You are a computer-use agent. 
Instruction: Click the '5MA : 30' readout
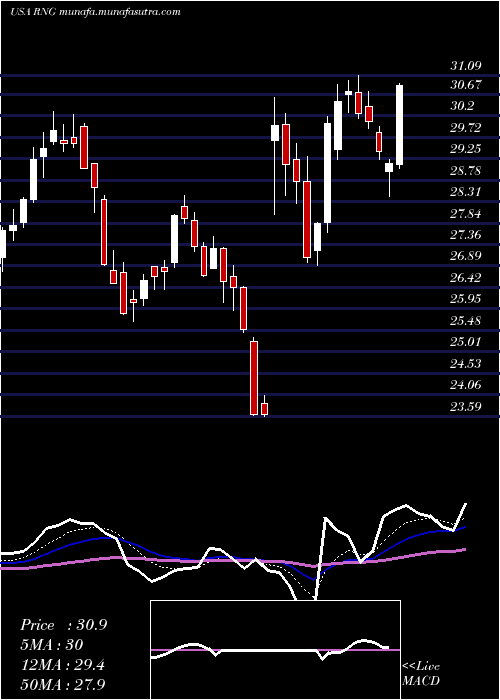pyautogui.click(x=51, y=645)
